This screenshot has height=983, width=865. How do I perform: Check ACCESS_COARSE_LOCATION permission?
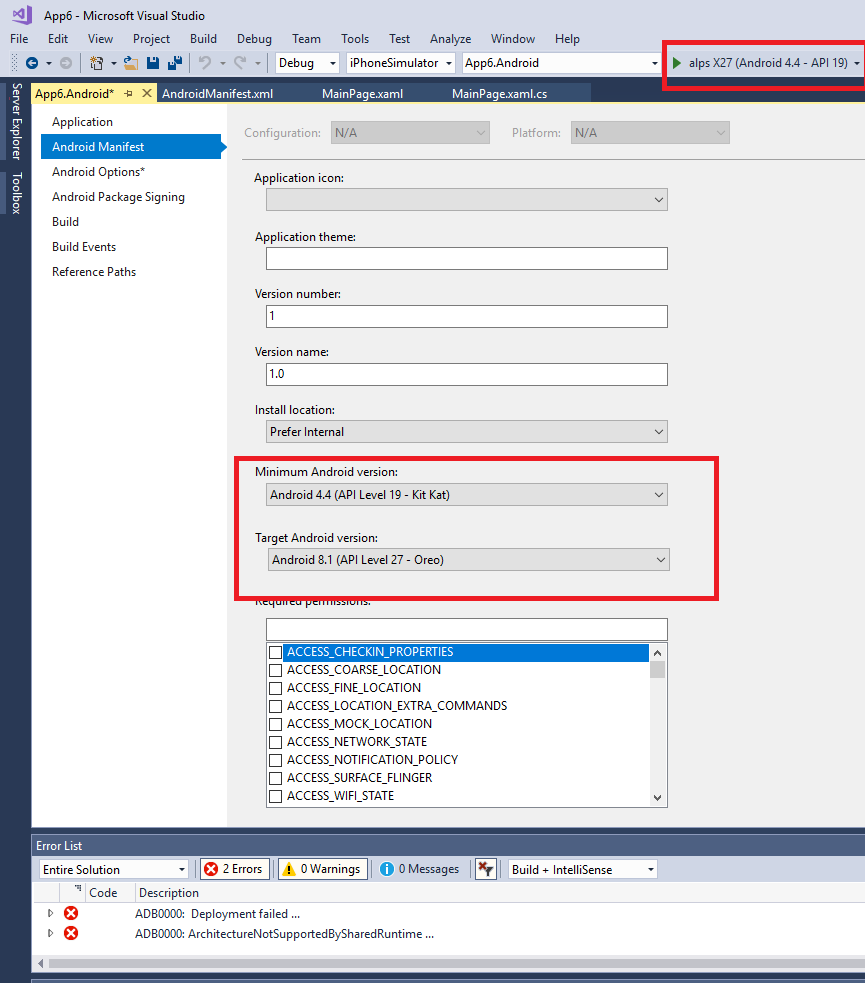pos(275,670)
